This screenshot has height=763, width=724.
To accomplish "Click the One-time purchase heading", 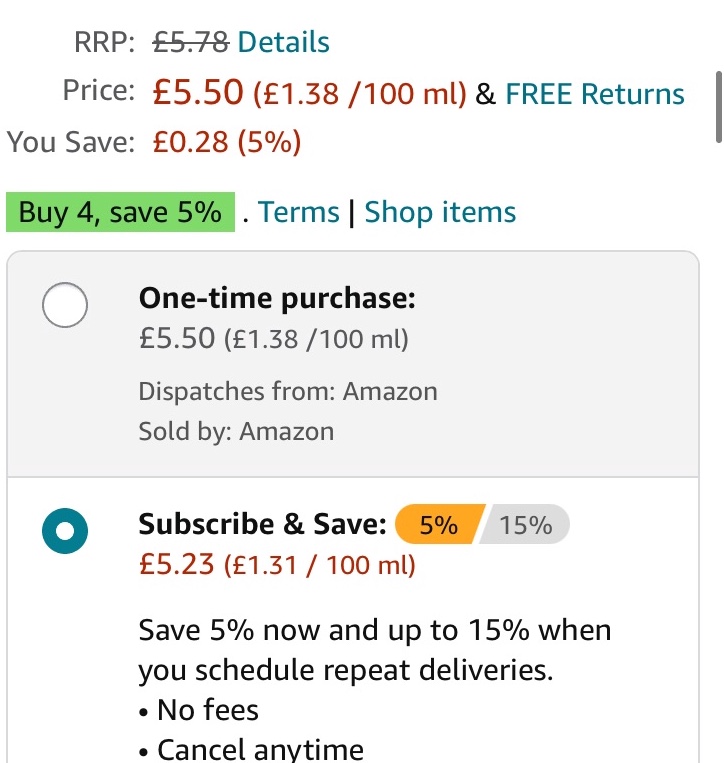I will click(277, 298).
